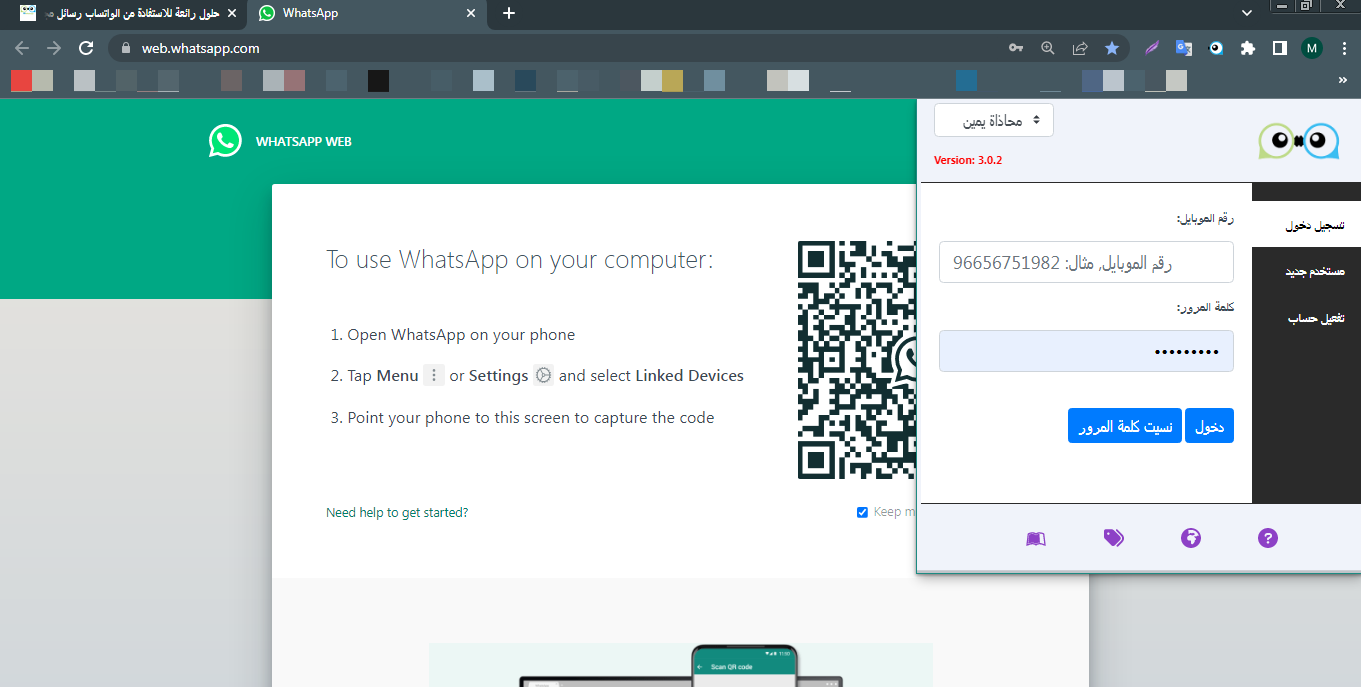
Task: Click the WhatsApp QR code
Action: point(857,360)
